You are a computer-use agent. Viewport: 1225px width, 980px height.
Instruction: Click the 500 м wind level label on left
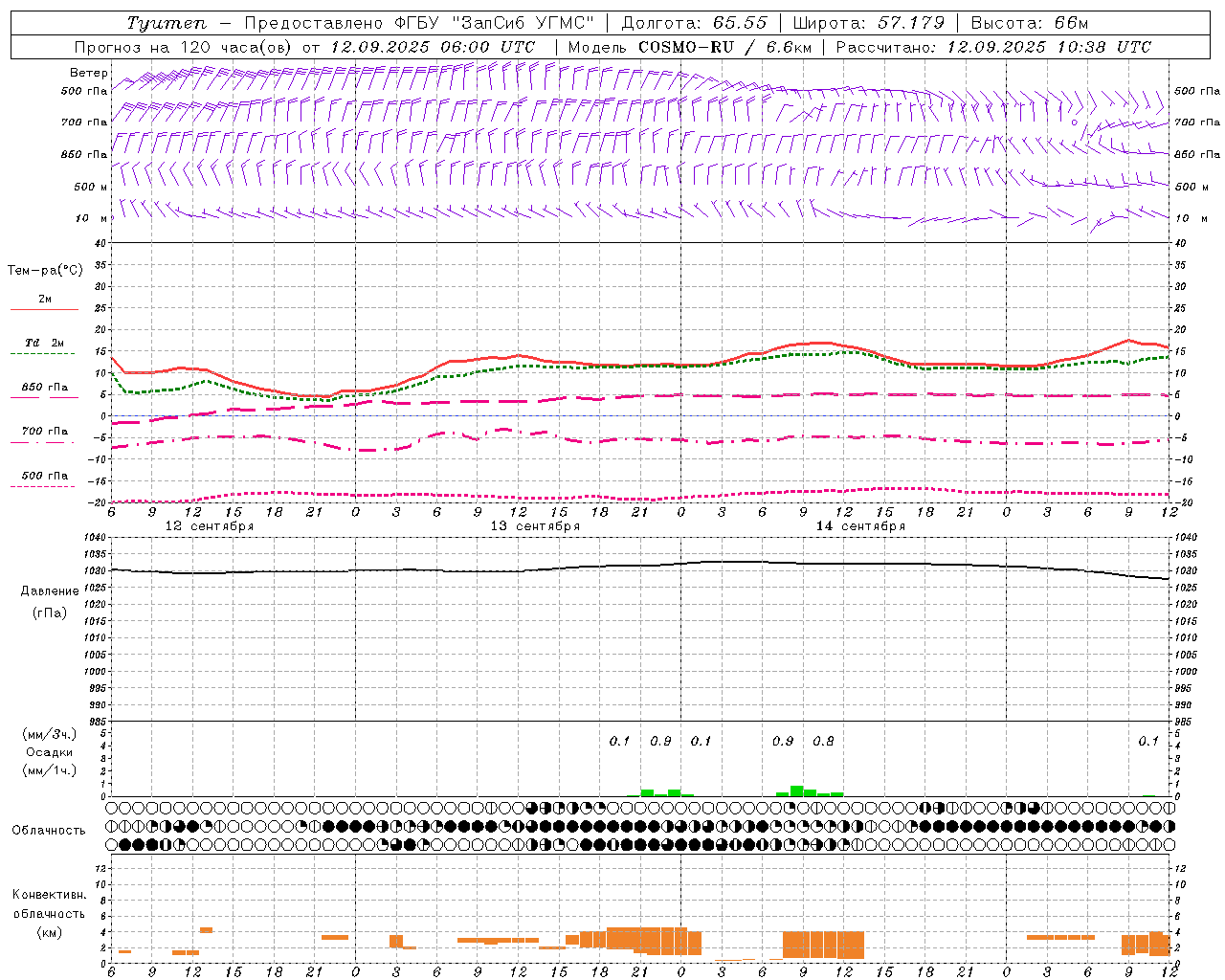pos(90,188)
